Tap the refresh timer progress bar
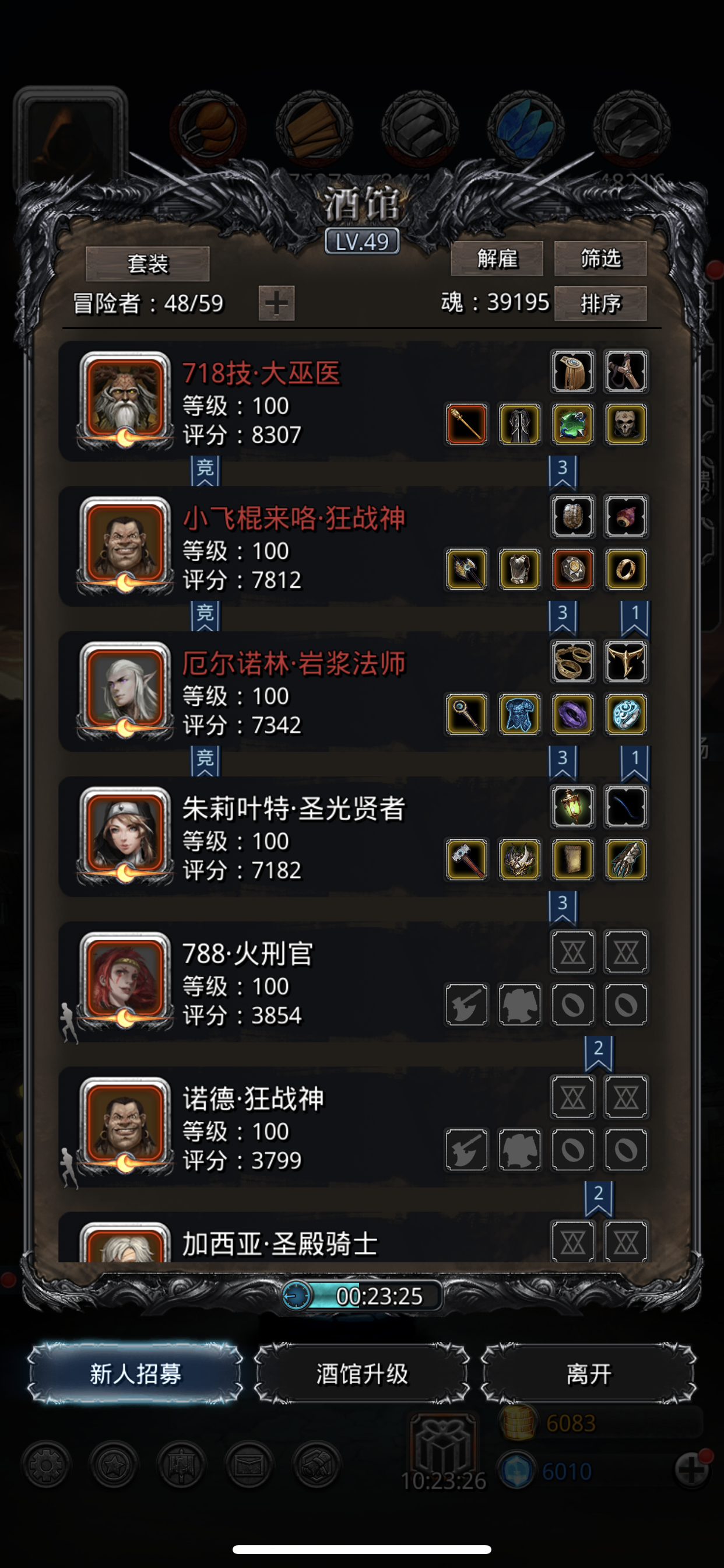The width and height of the screenshot is (724, 1568). 363,1296
